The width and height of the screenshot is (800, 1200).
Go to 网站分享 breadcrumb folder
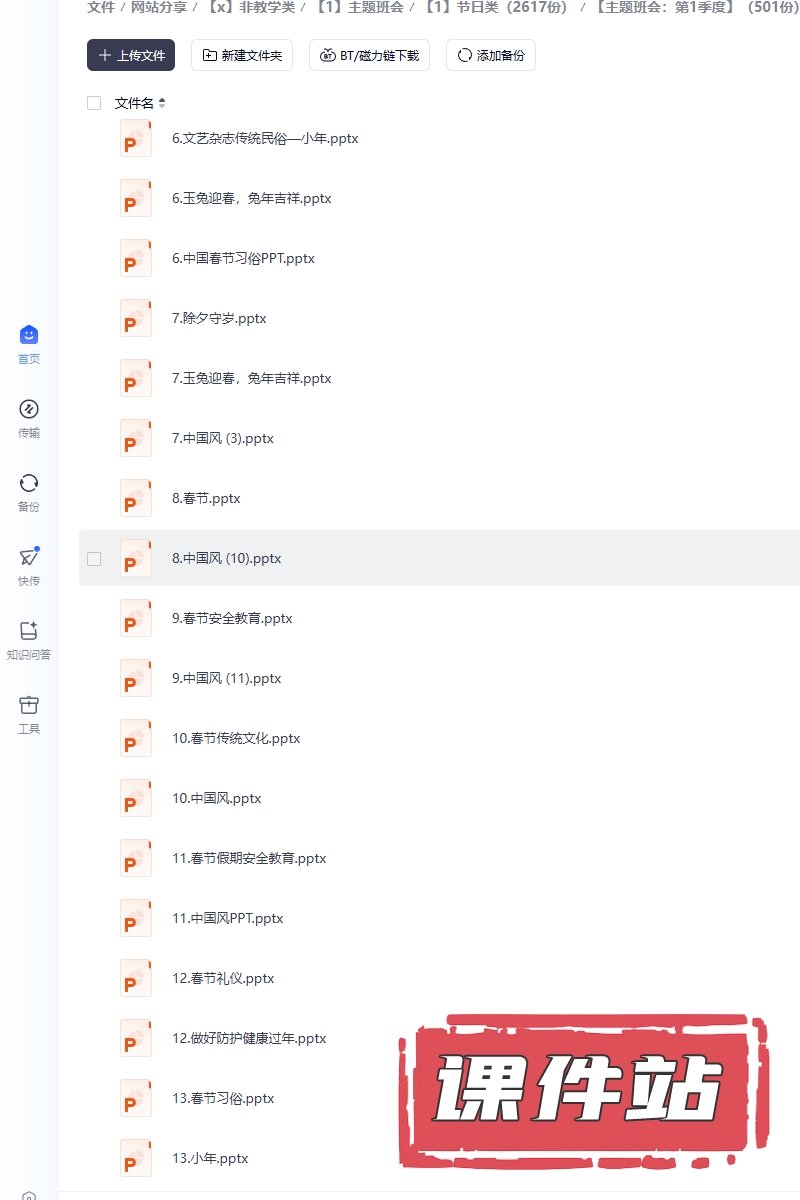click(x=157, y=8)
